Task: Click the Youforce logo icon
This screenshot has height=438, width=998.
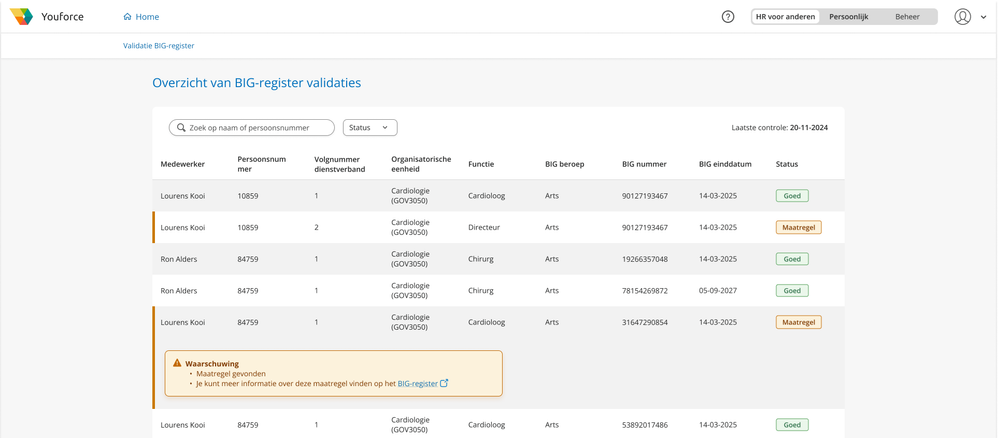Action: (x=21, y=16)
